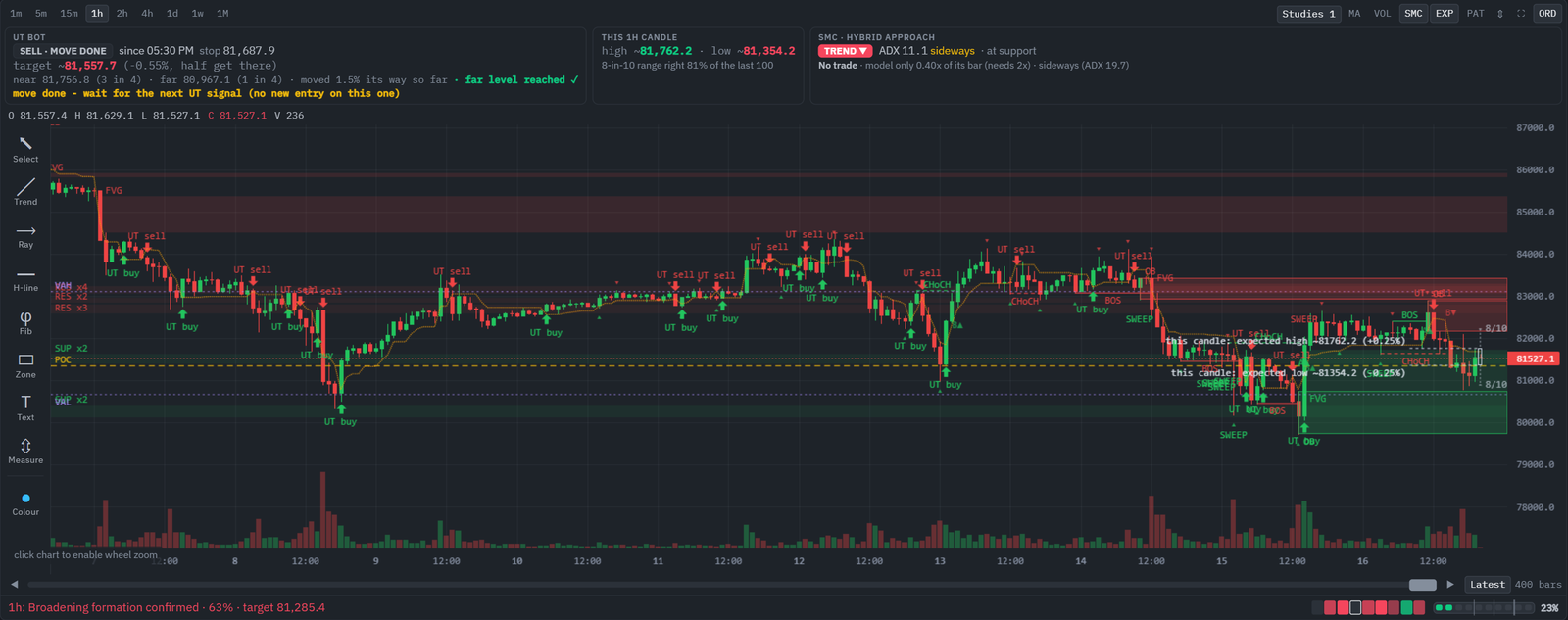
Task: Click the date 13 on time axis
Action: point(940,561)
